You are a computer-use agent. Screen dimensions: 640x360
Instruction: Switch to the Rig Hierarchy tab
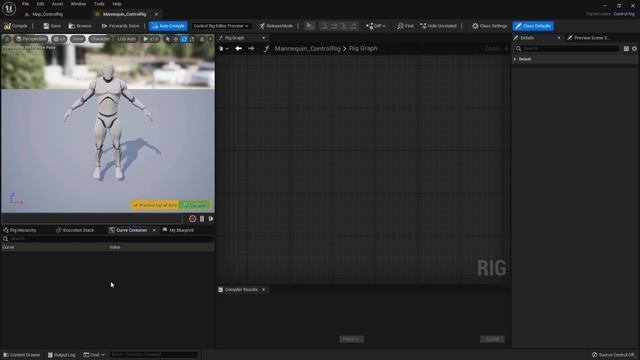click(20, 230)
